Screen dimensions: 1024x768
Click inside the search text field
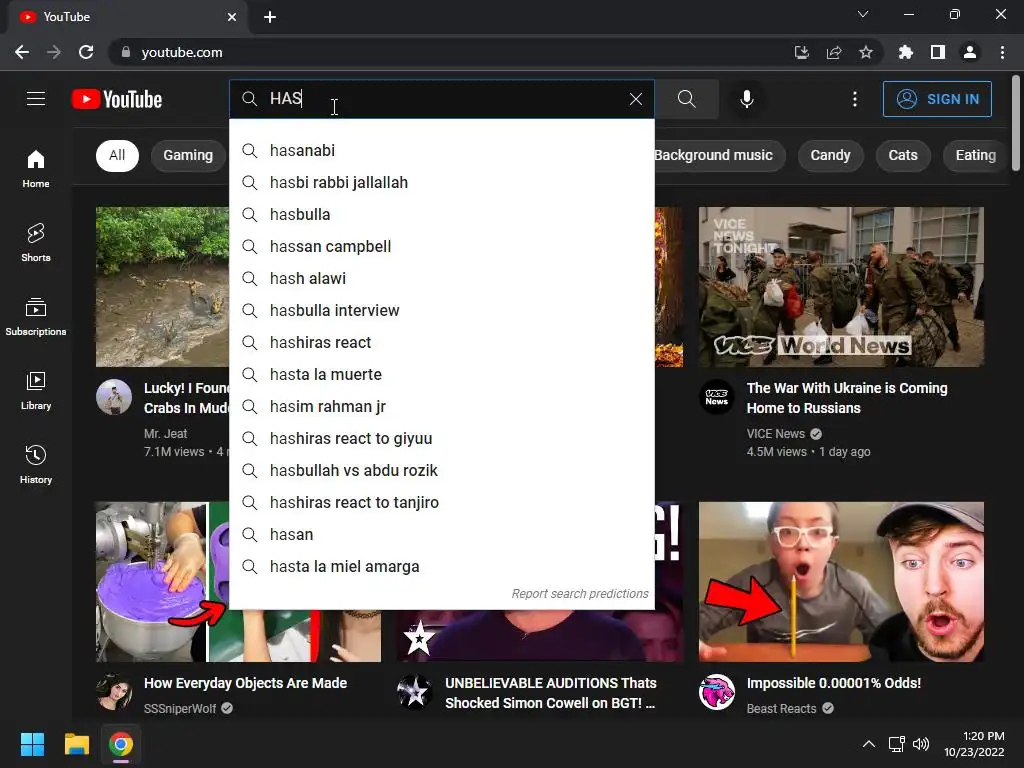tap(444, 99)
